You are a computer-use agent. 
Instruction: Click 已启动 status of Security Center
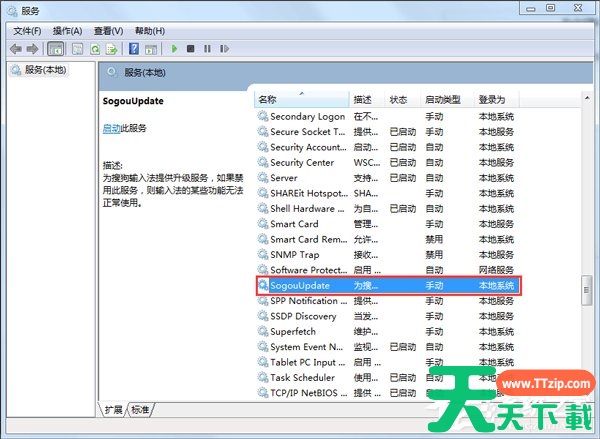pyautogui.click(x=403, y=162)
